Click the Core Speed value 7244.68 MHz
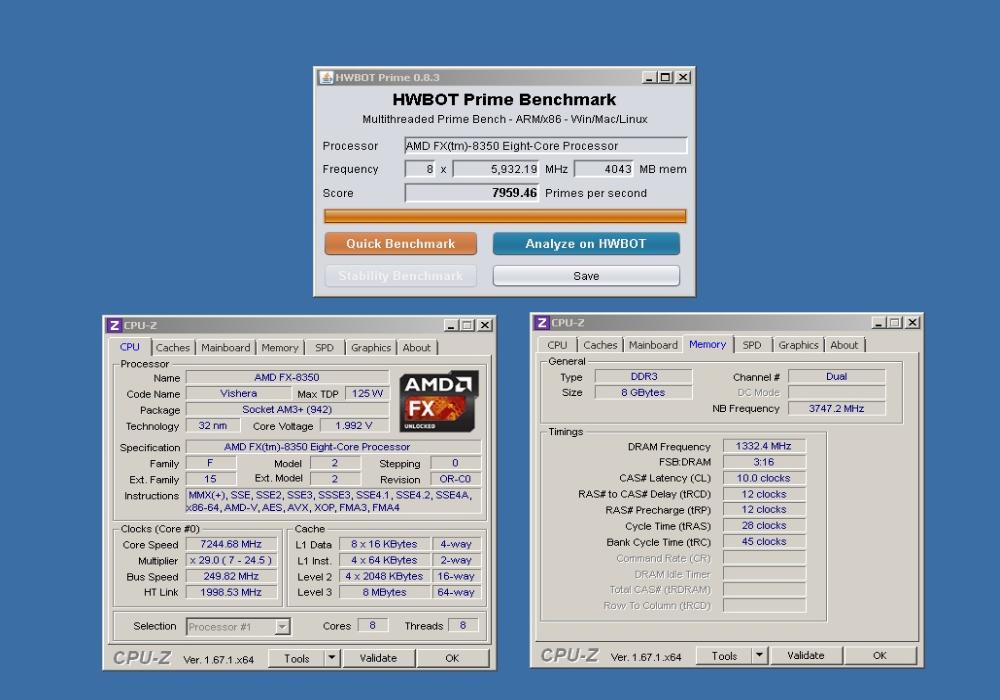The image size is (1000, 700). point(231,544)
